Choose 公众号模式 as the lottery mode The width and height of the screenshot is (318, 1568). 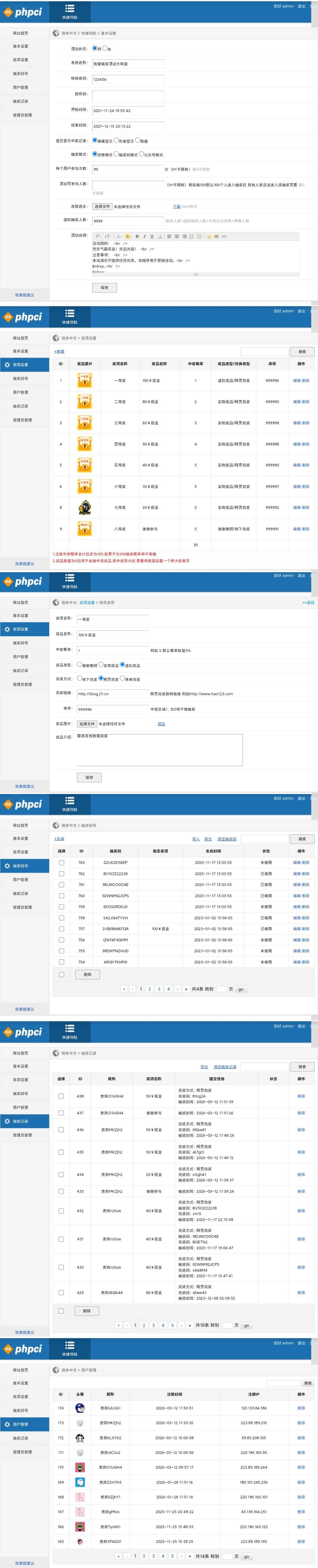pos(141,154)
